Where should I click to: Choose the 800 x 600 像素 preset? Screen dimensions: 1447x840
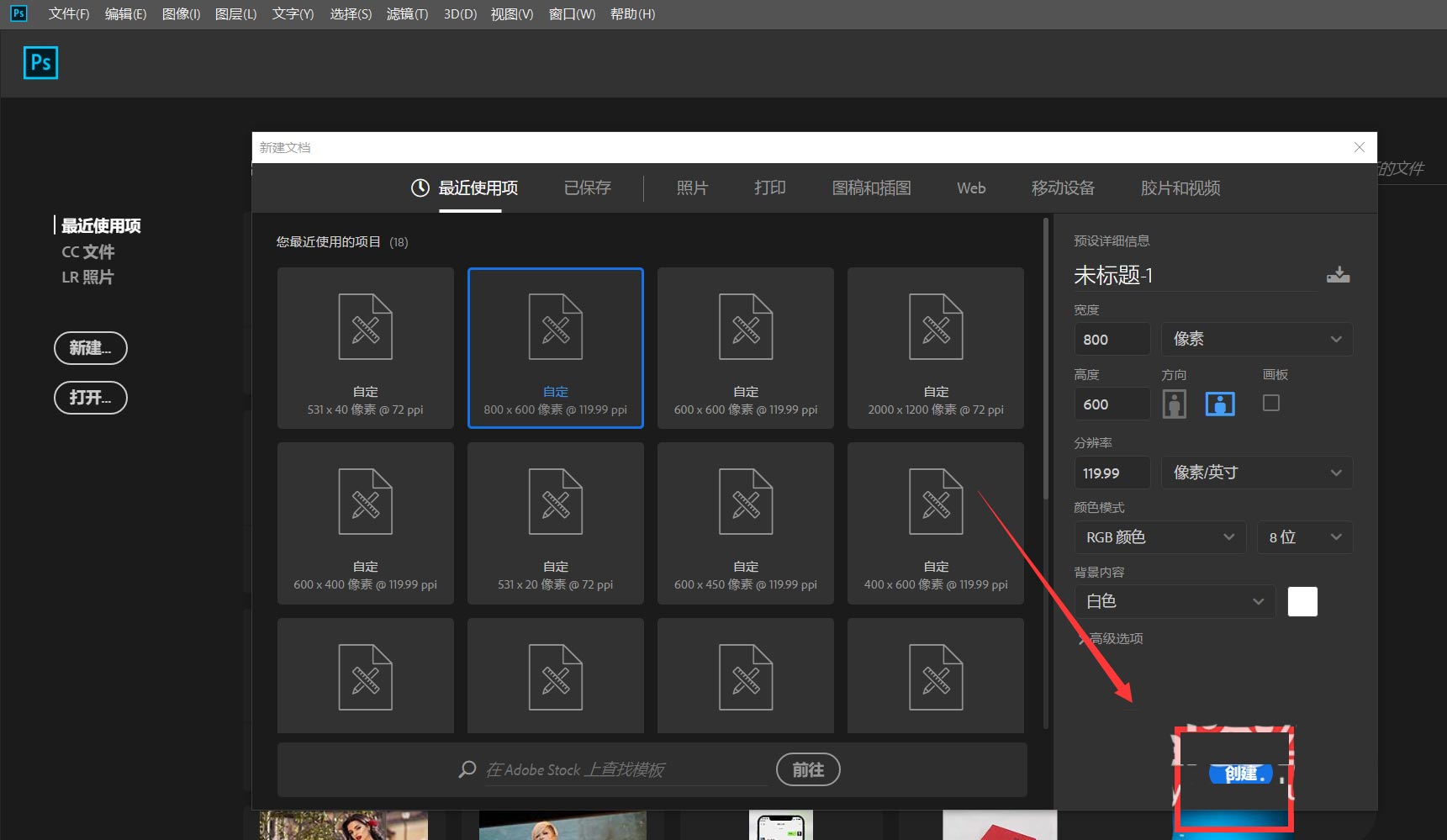pos(556,348)
